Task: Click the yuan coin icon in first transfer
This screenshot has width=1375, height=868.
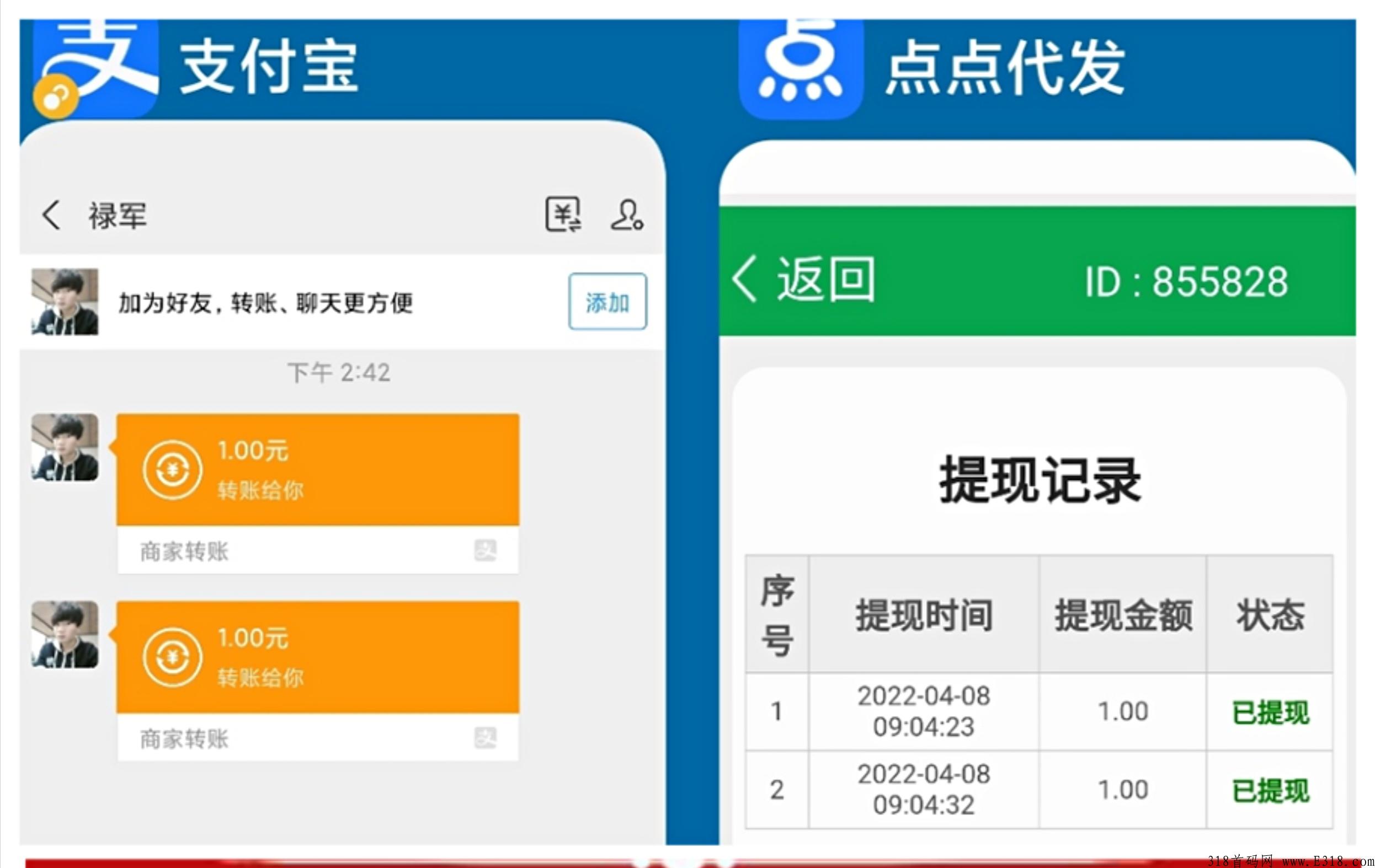Action: pos(173,470)
